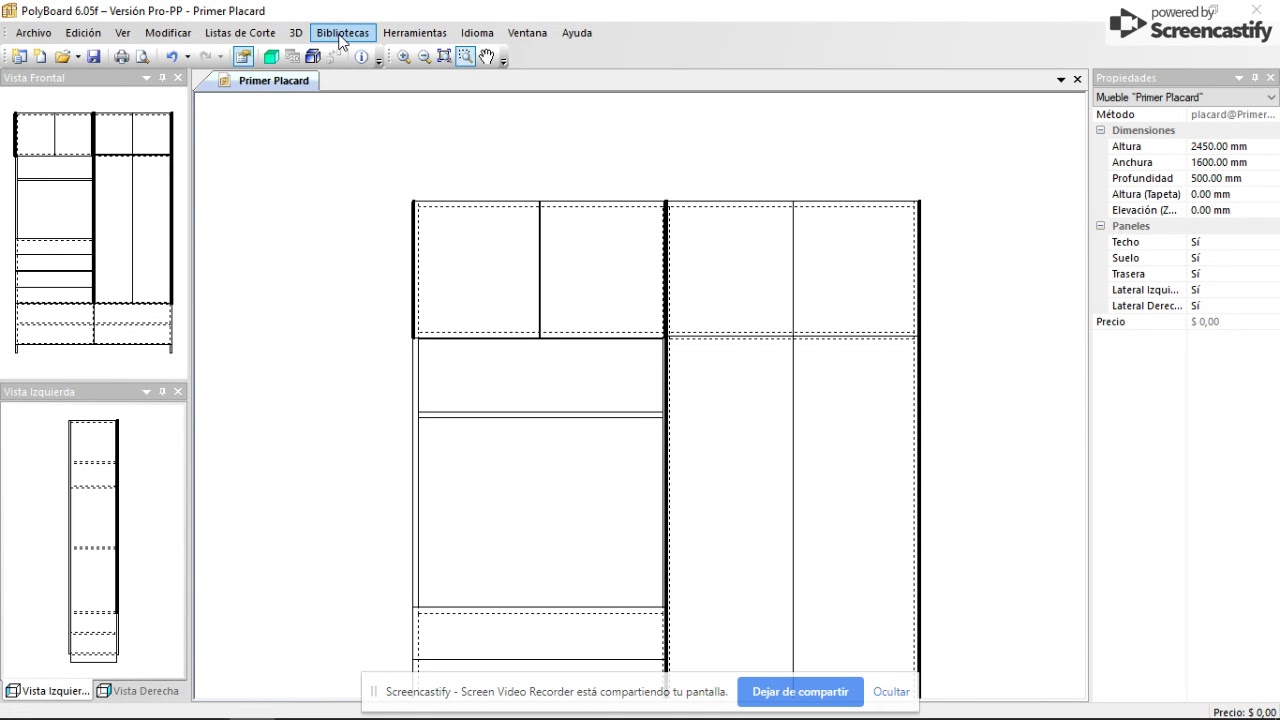Click the new project icon in toolbar
The height and width of the screenshot is (720, 1280).
click(19, 57)
